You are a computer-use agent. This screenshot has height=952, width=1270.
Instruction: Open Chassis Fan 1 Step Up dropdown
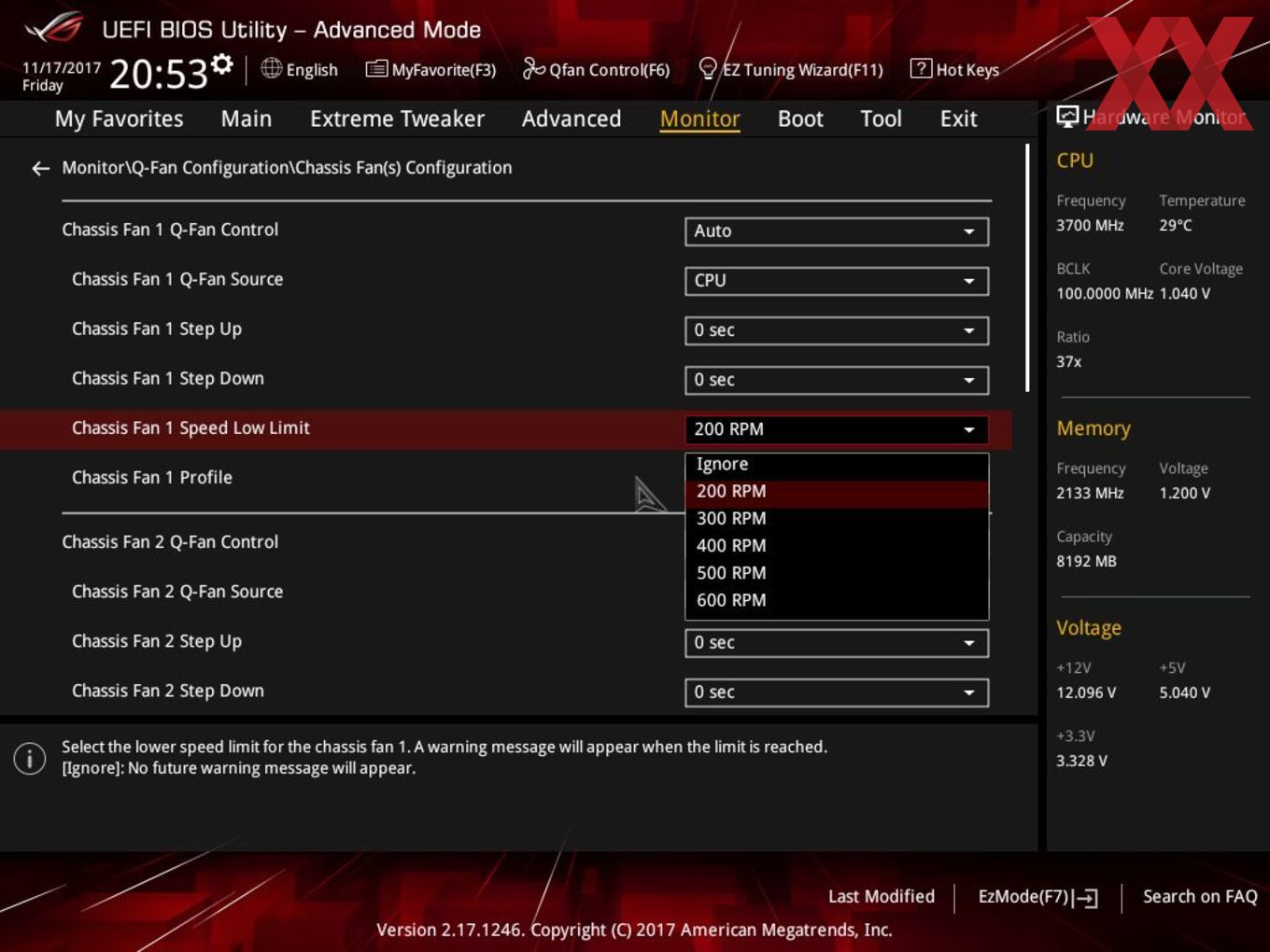click(x=837, y=330)
